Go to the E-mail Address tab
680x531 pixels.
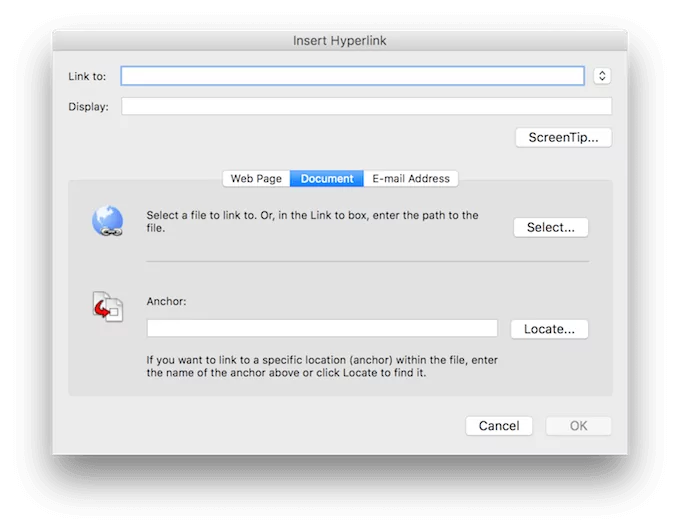411,179
